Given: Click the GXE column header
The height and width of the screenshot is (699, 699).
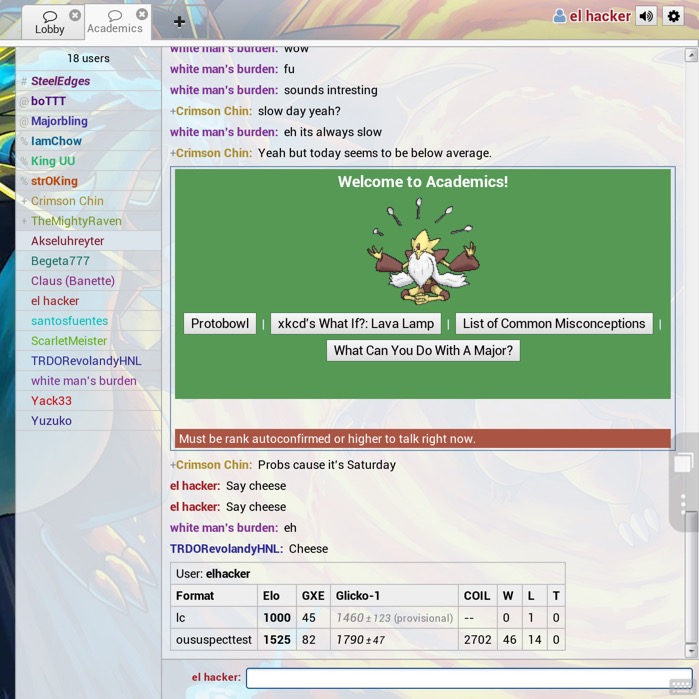Looking at the screenshot, I should point(313,596).
